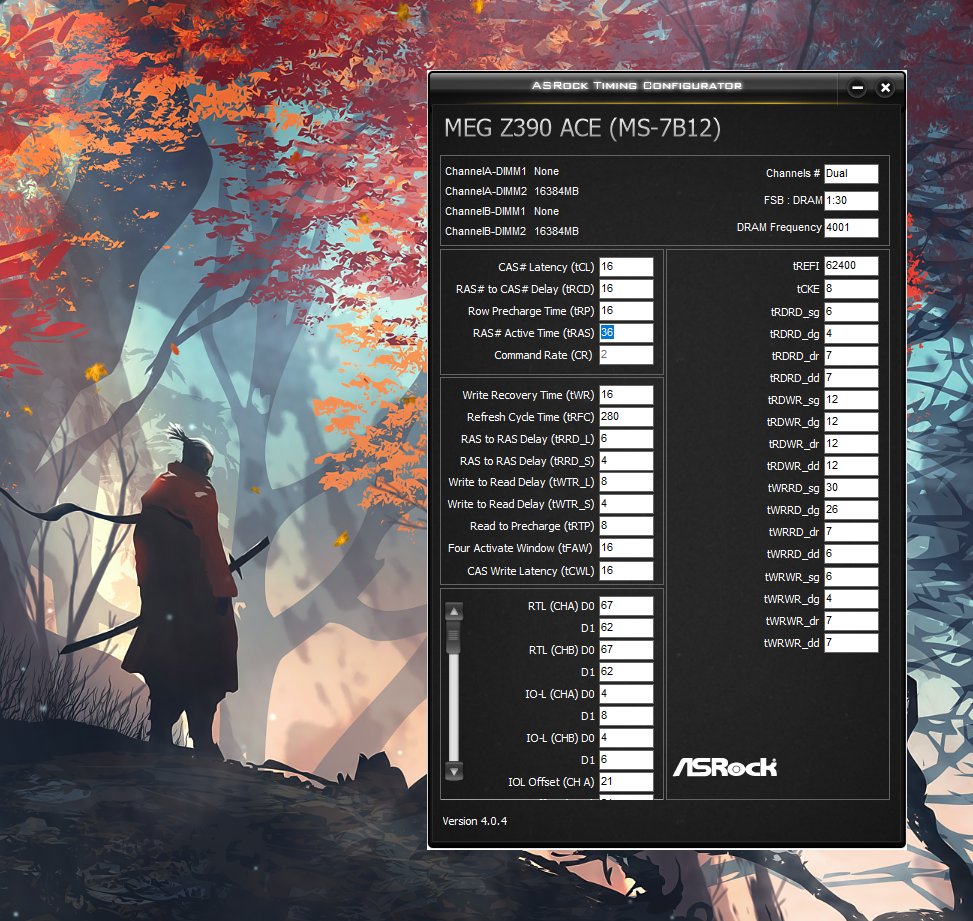The image size is (973, 921).
Task: Click the ChannelA-DIMM2 16384MB entry
Action: click(512, 191)
